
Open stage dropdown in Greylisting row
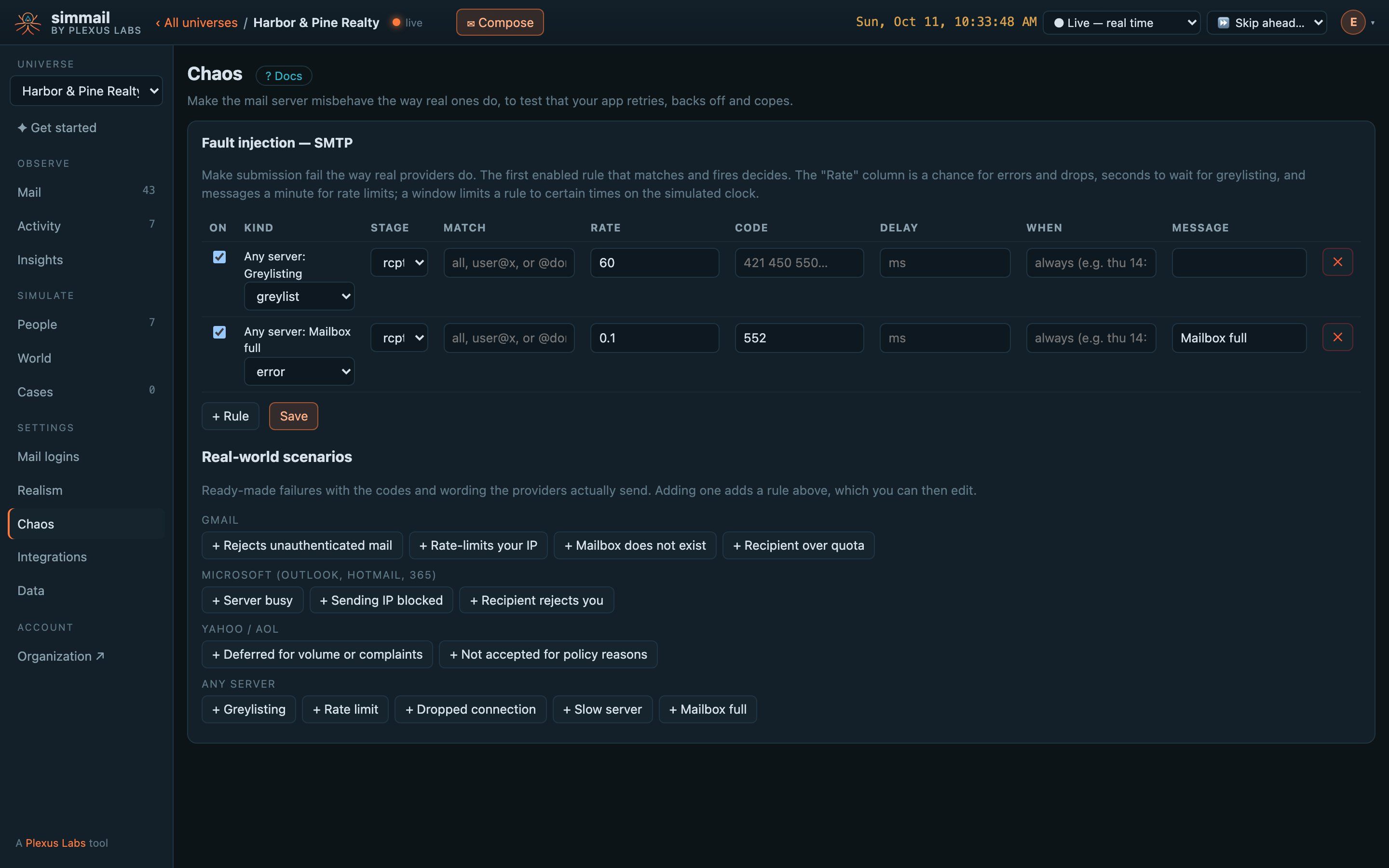399,262
